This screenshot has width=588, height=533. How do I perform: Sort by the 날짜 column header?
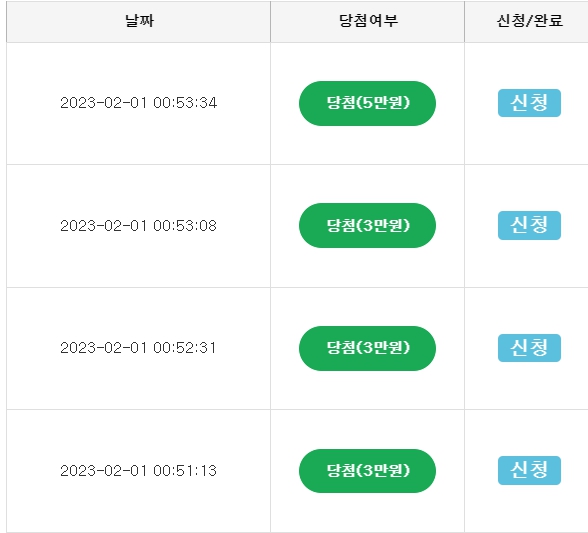[x=139, y=21]
